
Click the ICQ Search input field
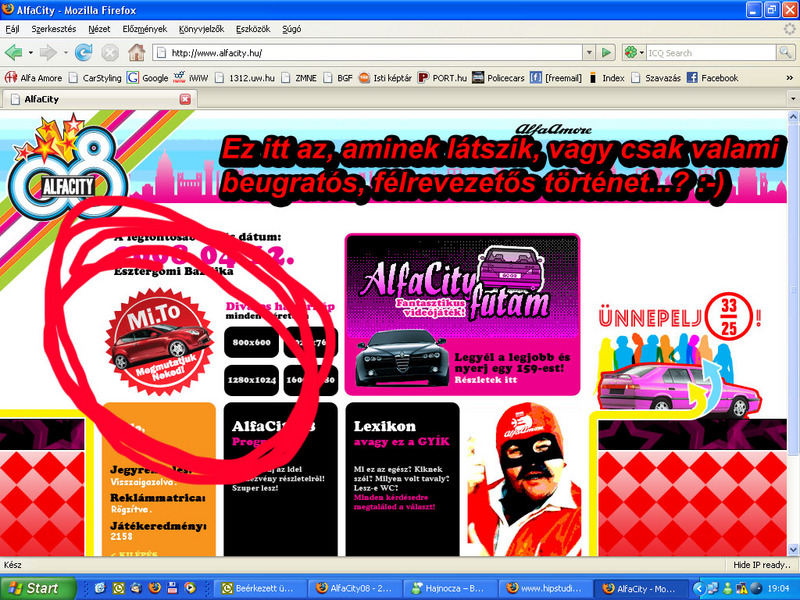pos(711,53)
